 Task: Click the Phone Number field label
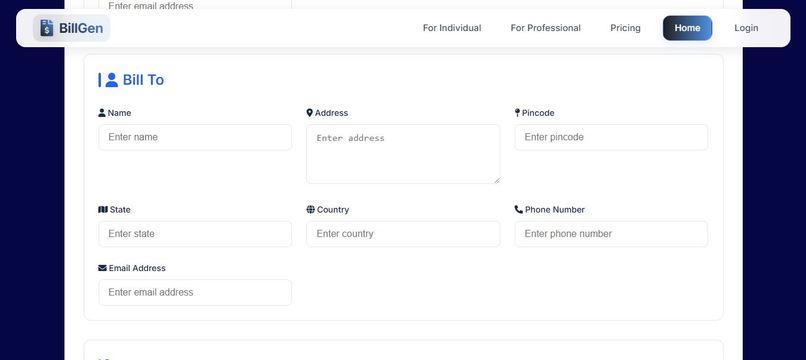[555, 209]
